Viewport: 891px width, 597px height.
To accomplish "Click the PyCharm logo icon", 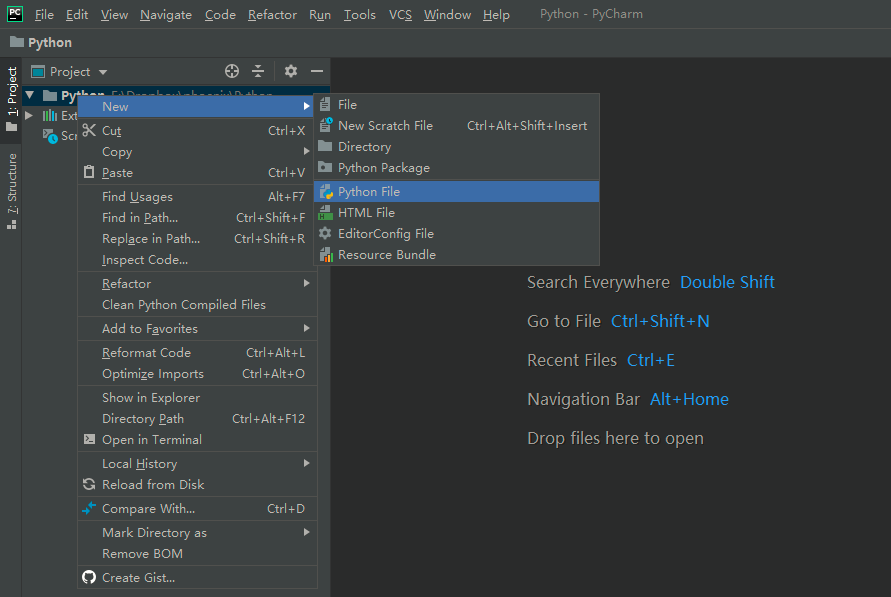I will coord(15,14).
